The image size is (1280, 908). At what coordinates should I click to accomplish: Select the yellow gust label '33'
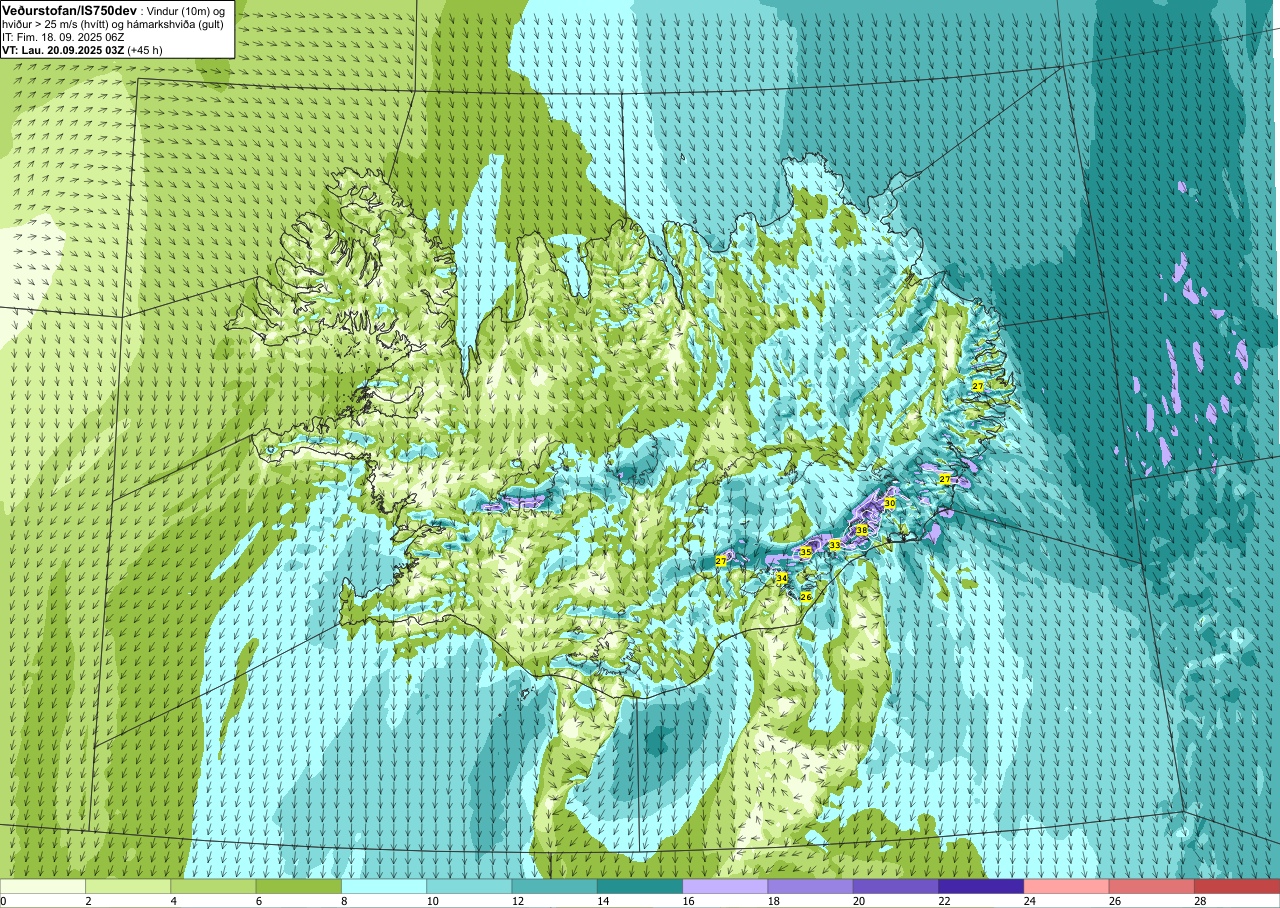point(834,545)
